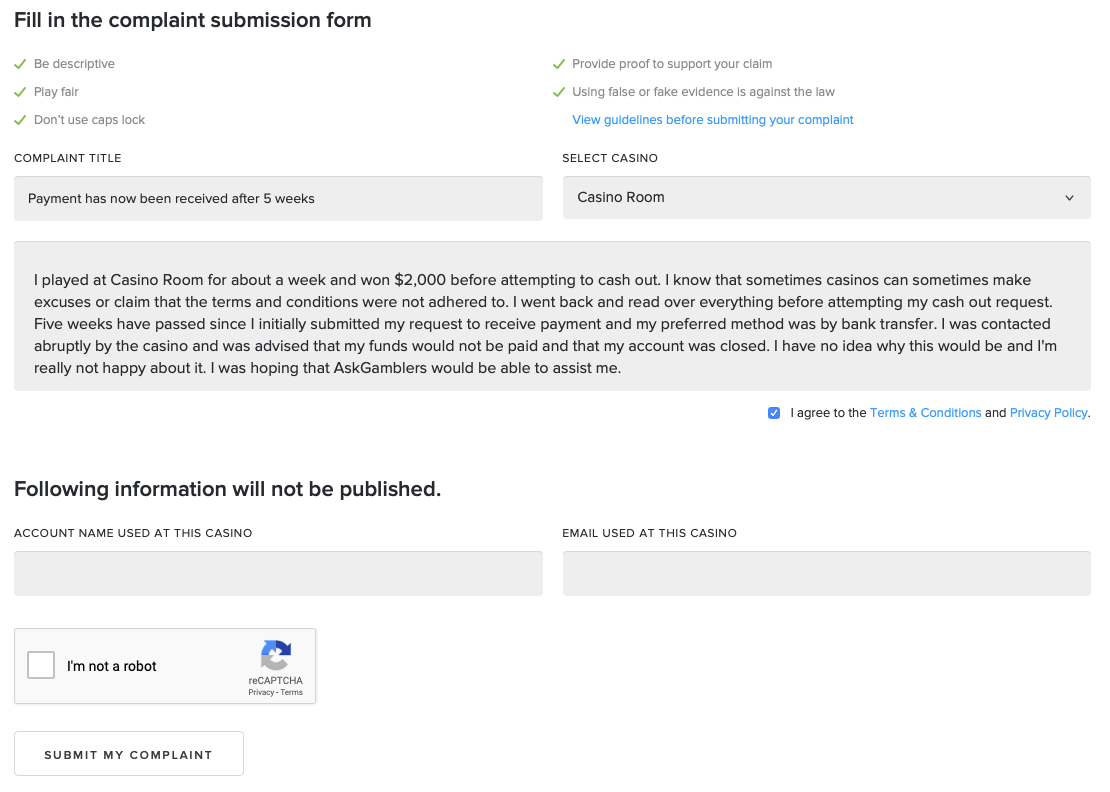
Task: Open the Terms & Conditions link
Action: [925, 413]
